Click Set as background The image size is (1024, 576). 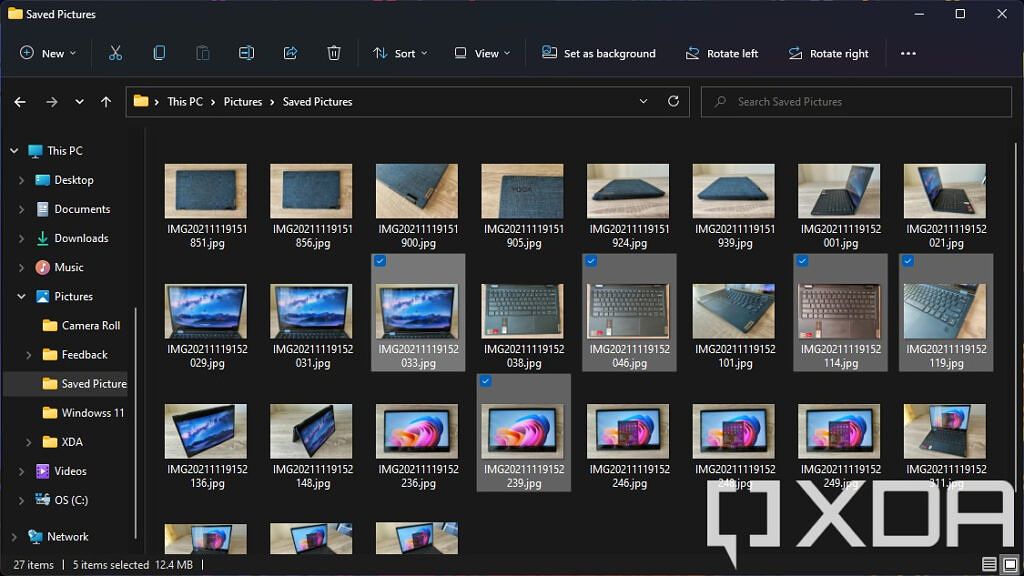tap(599, 53)
